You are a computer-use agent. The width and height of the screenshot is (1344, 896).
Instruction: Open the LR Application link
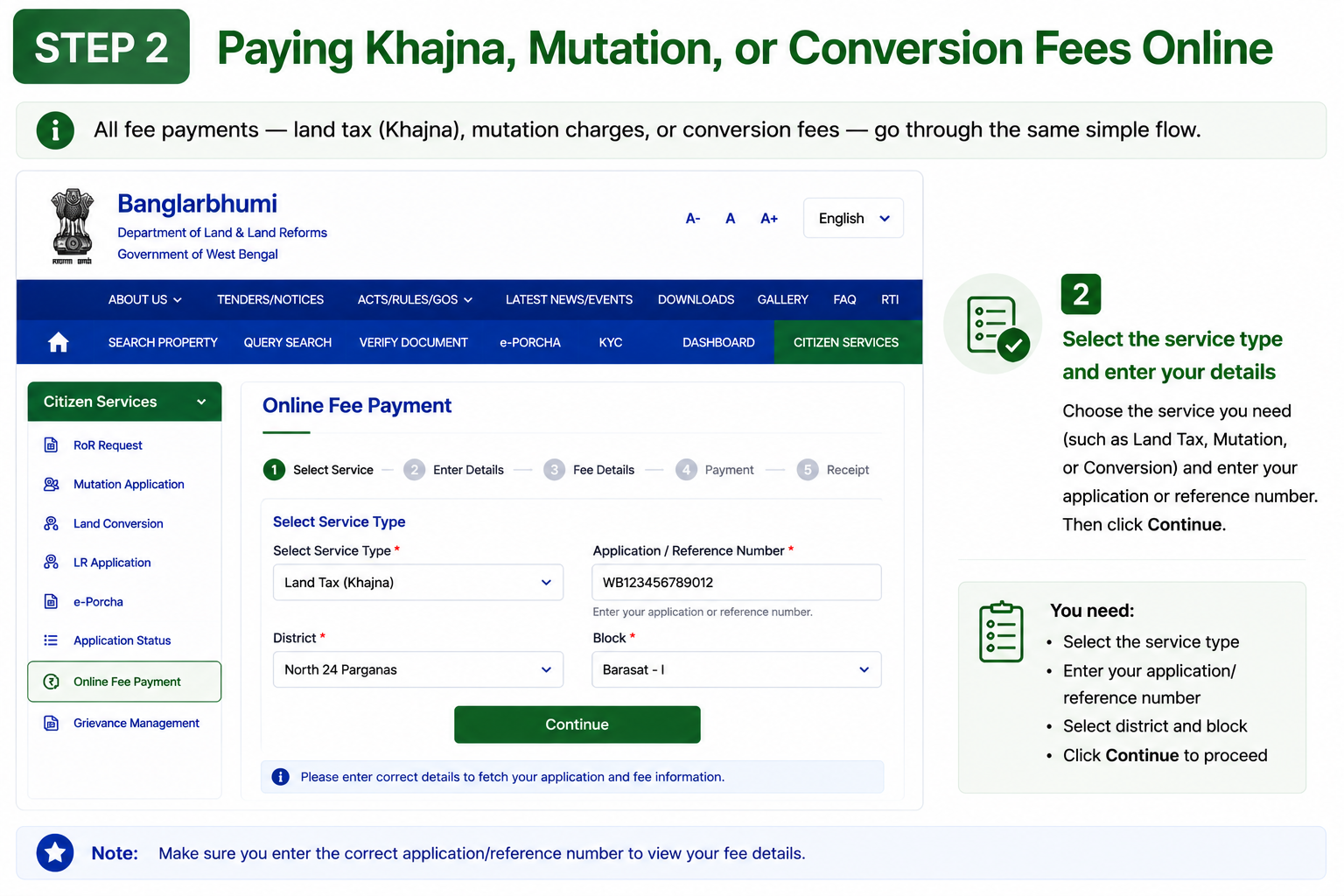112,562
